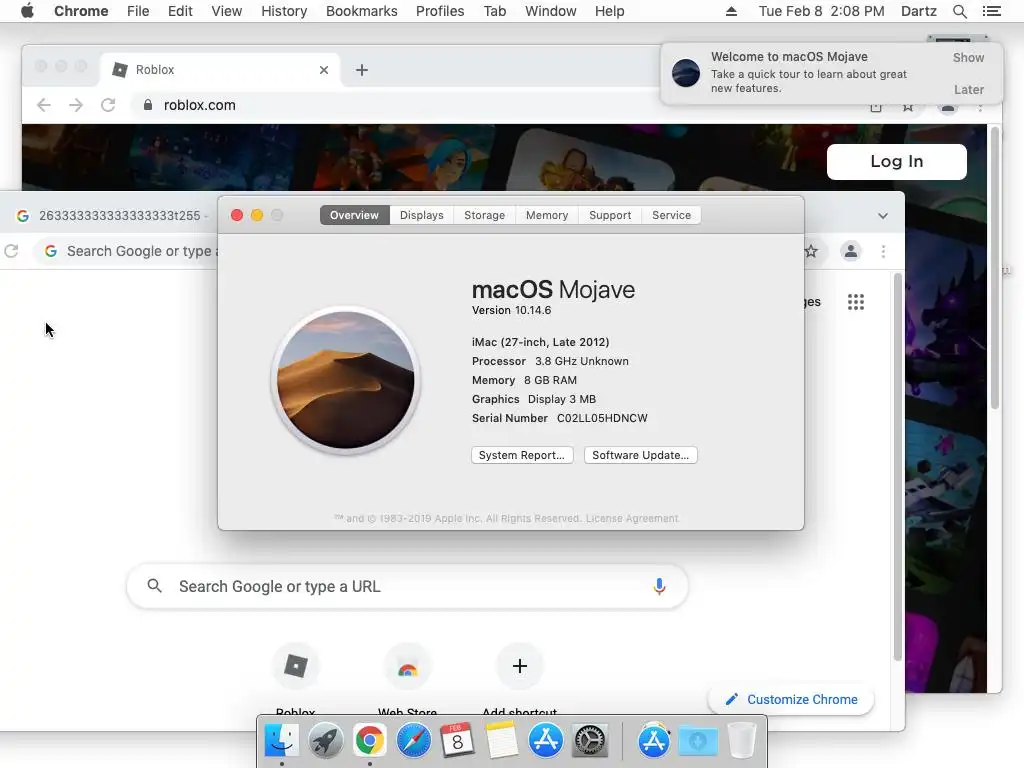Open the Bookmarks menu
Viewport: 1024px width, 768px height.
[361, 11]
